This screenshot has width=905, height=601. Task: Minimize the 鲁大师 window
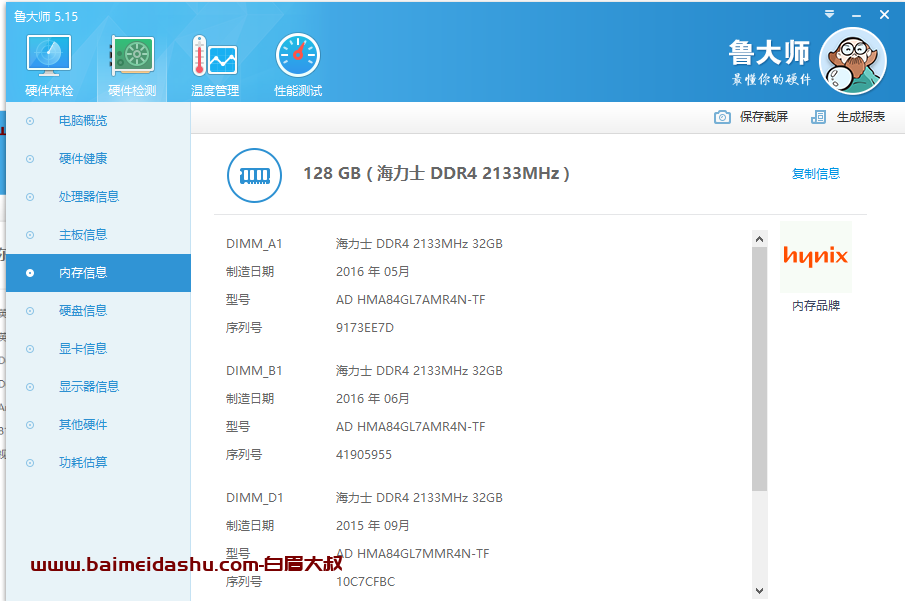(x=857, y=16)
